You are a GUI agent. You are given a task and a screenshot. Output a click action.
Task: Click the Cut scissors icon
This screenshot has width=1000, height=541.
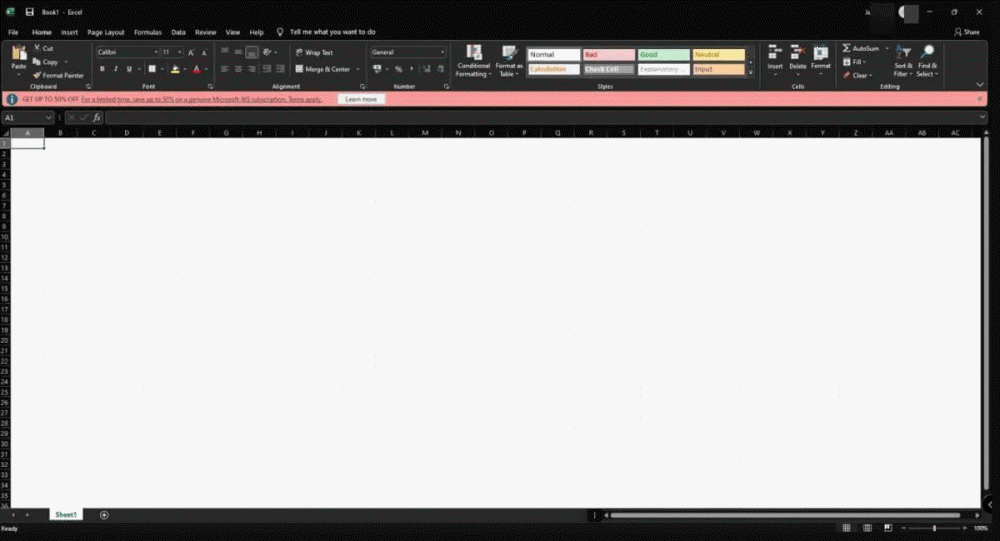point(37,48)
